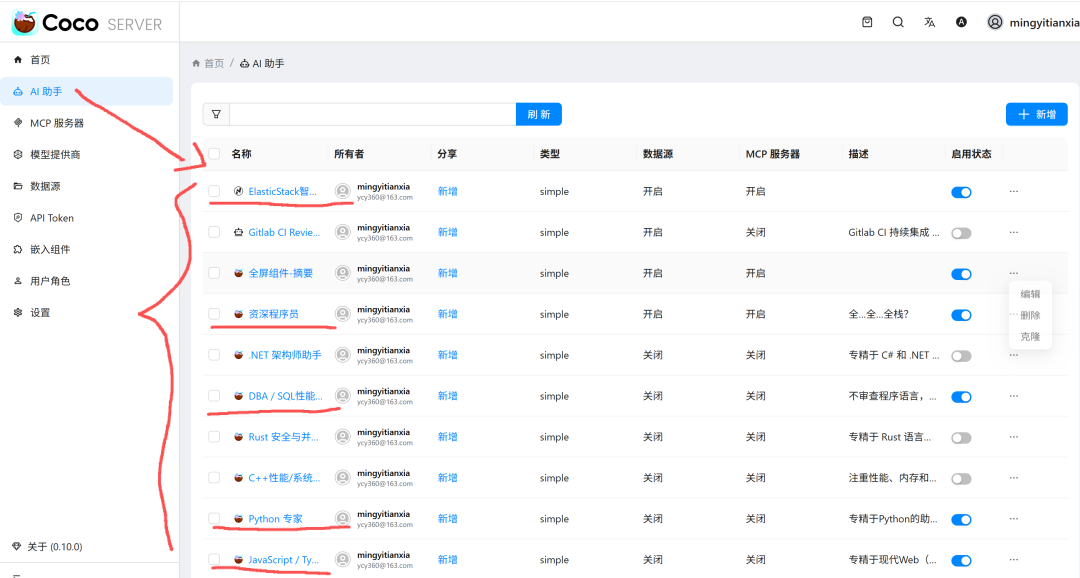Open more options for ElasticStack row
The width and height of the screenshot is (1080, 578).
[x=1013, y=191]
